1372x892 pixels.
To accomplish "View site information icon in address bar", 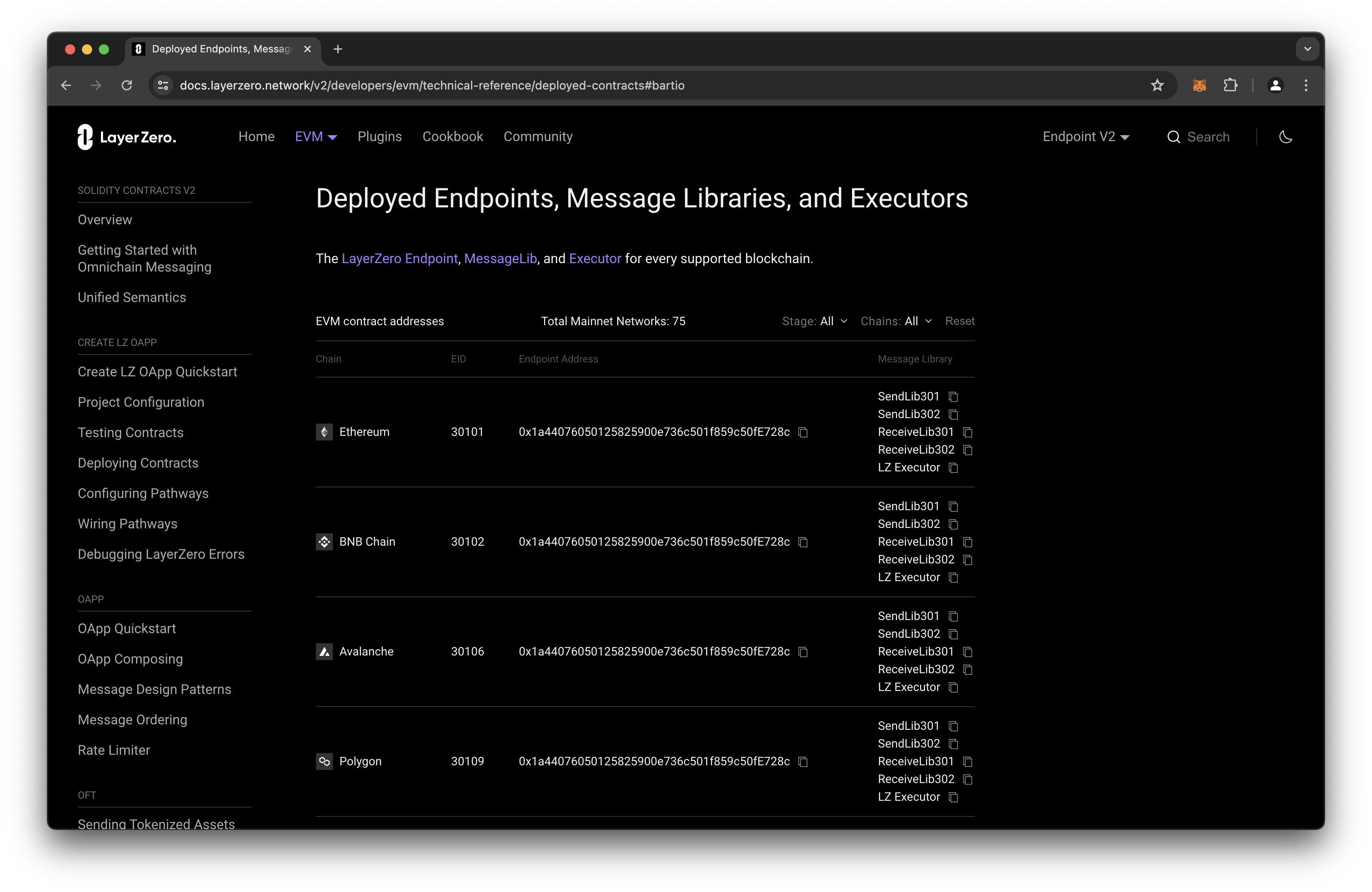I will pos(163,85).
